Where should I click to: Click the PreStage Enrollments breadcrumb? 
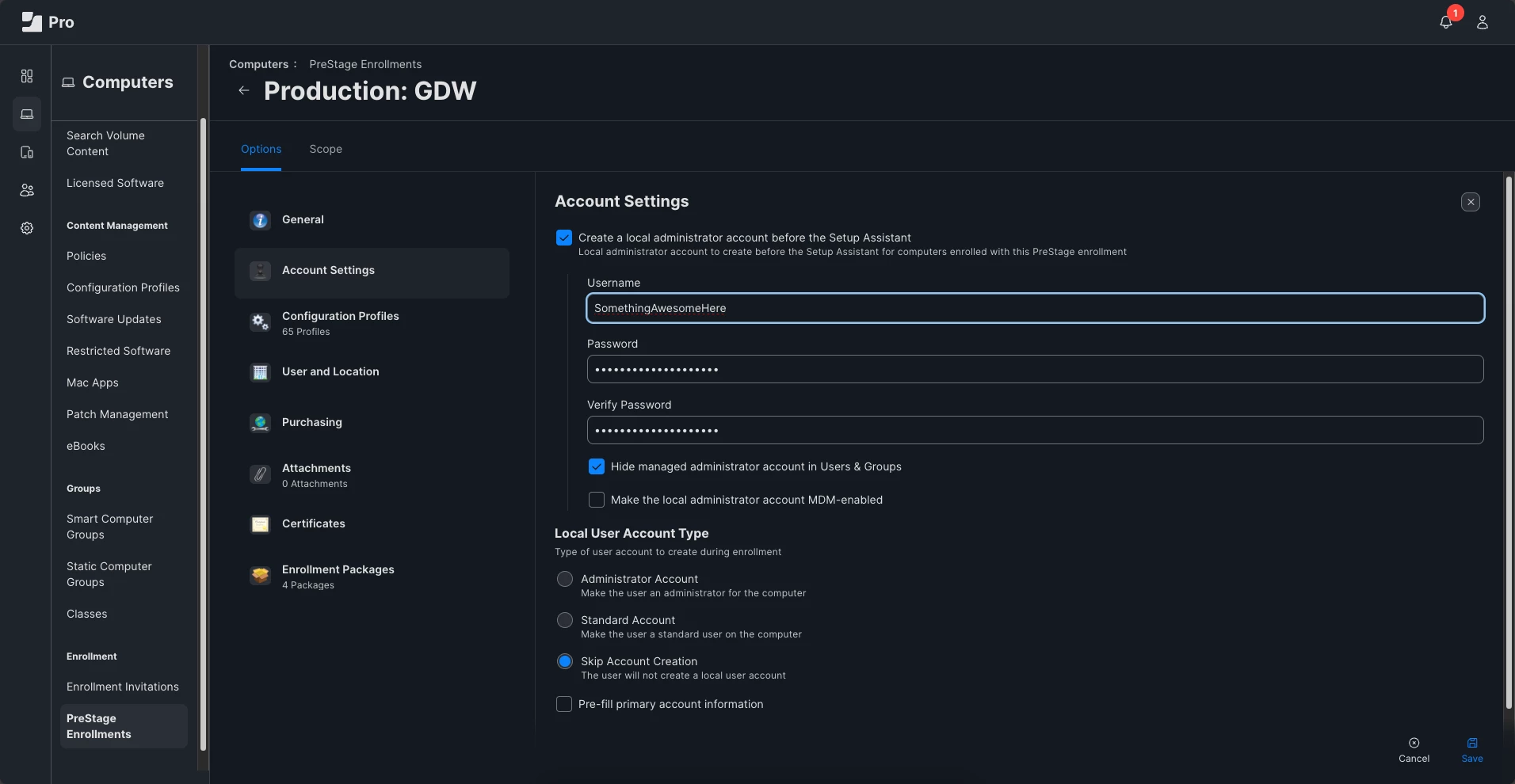coord(365,64)
